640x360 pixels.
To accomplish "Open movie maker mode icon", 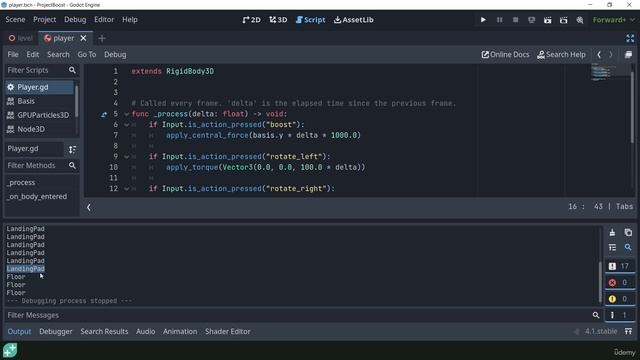I will [580, 20].
